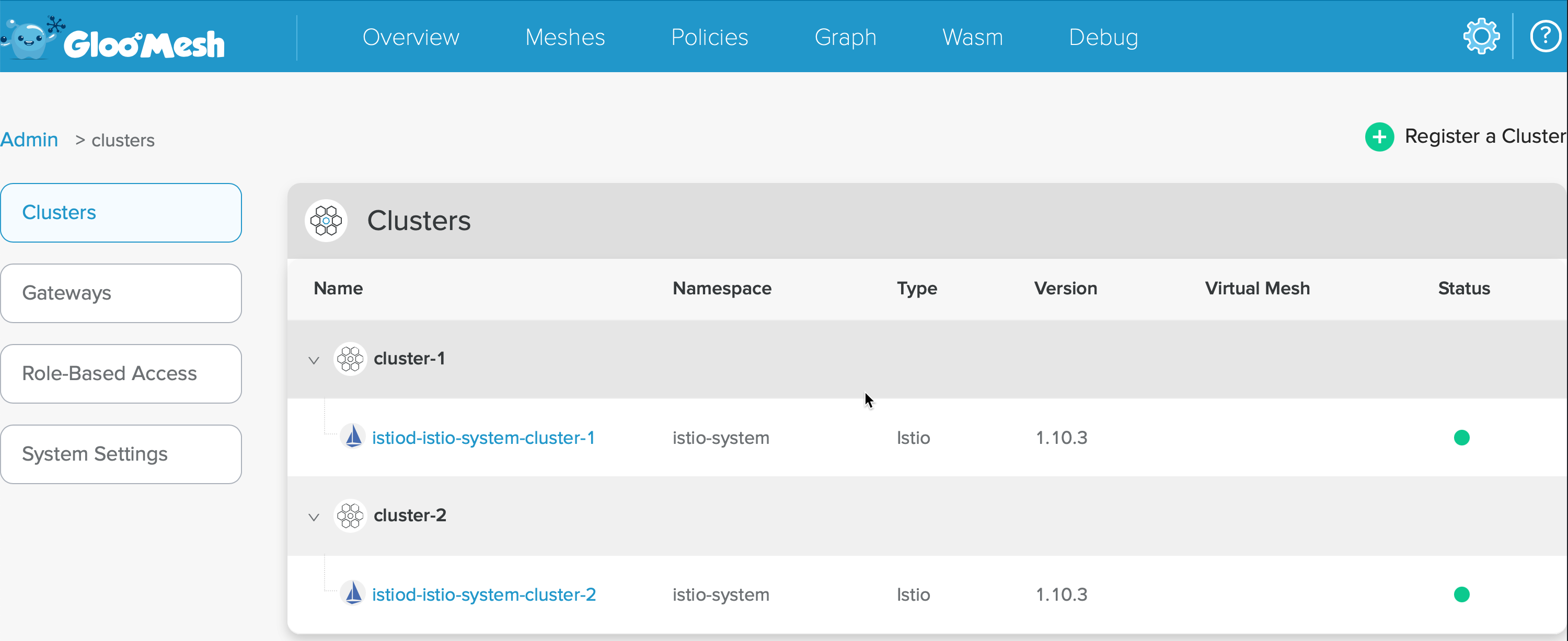This screenshot has height=641, width=1568.
Task: Open the help question mark icon
Action: [1546, 37]
